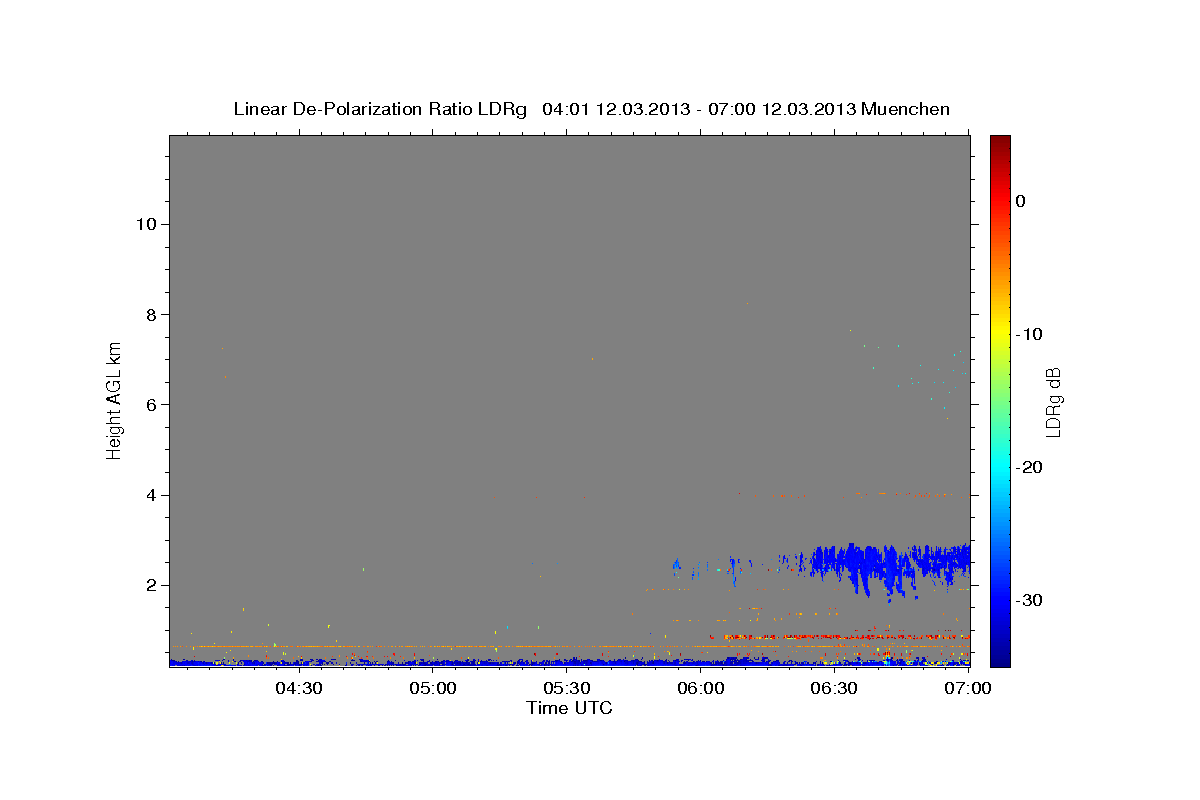The width and height of the screenshot is (1200, 800).
Task: Click the LDRg dB colorbar label
Action: [x=1053, y=402]
